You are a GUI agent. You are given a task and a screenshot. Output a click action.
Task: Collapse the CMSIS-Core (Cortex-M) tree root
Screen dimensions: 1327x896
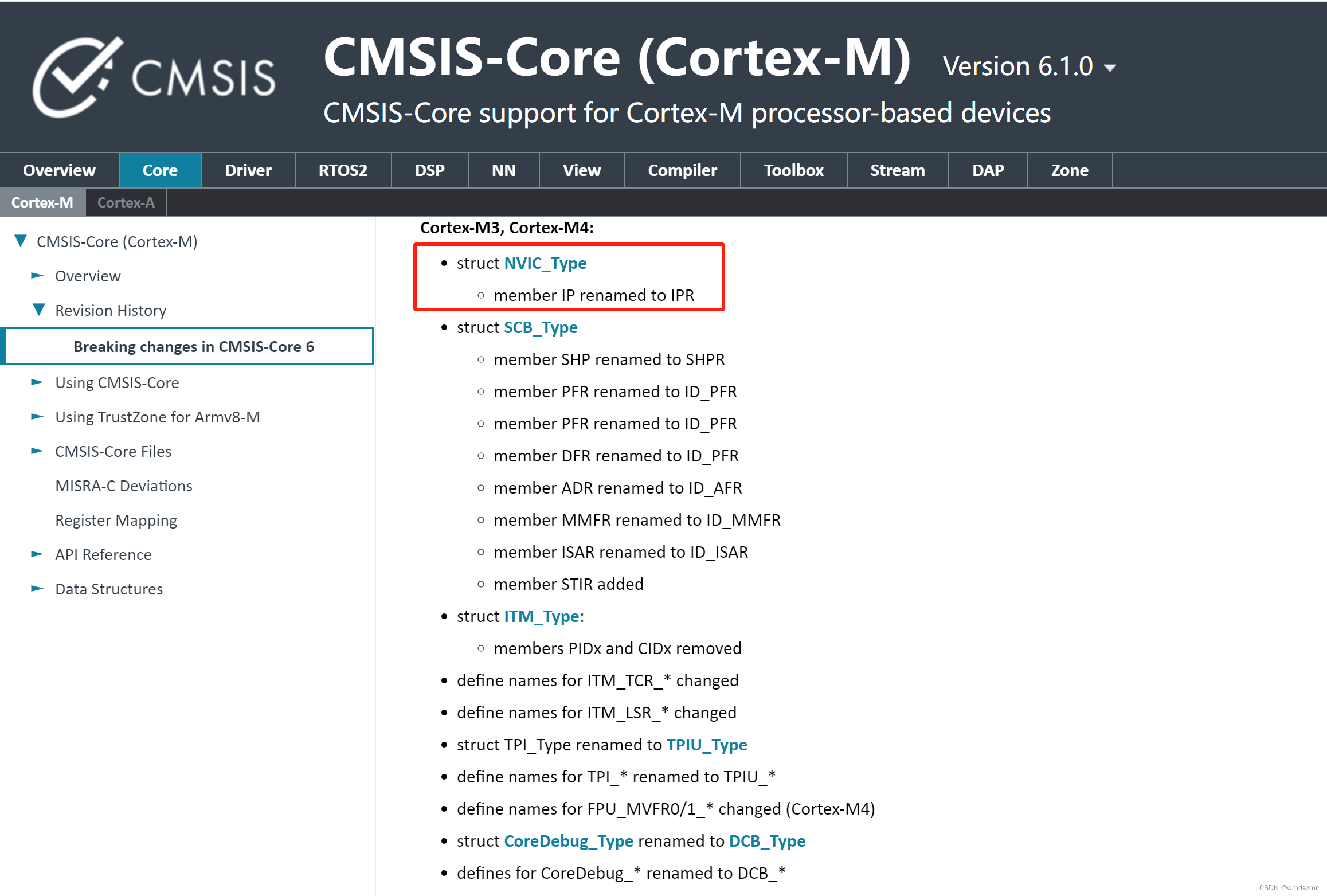(21, 241)
